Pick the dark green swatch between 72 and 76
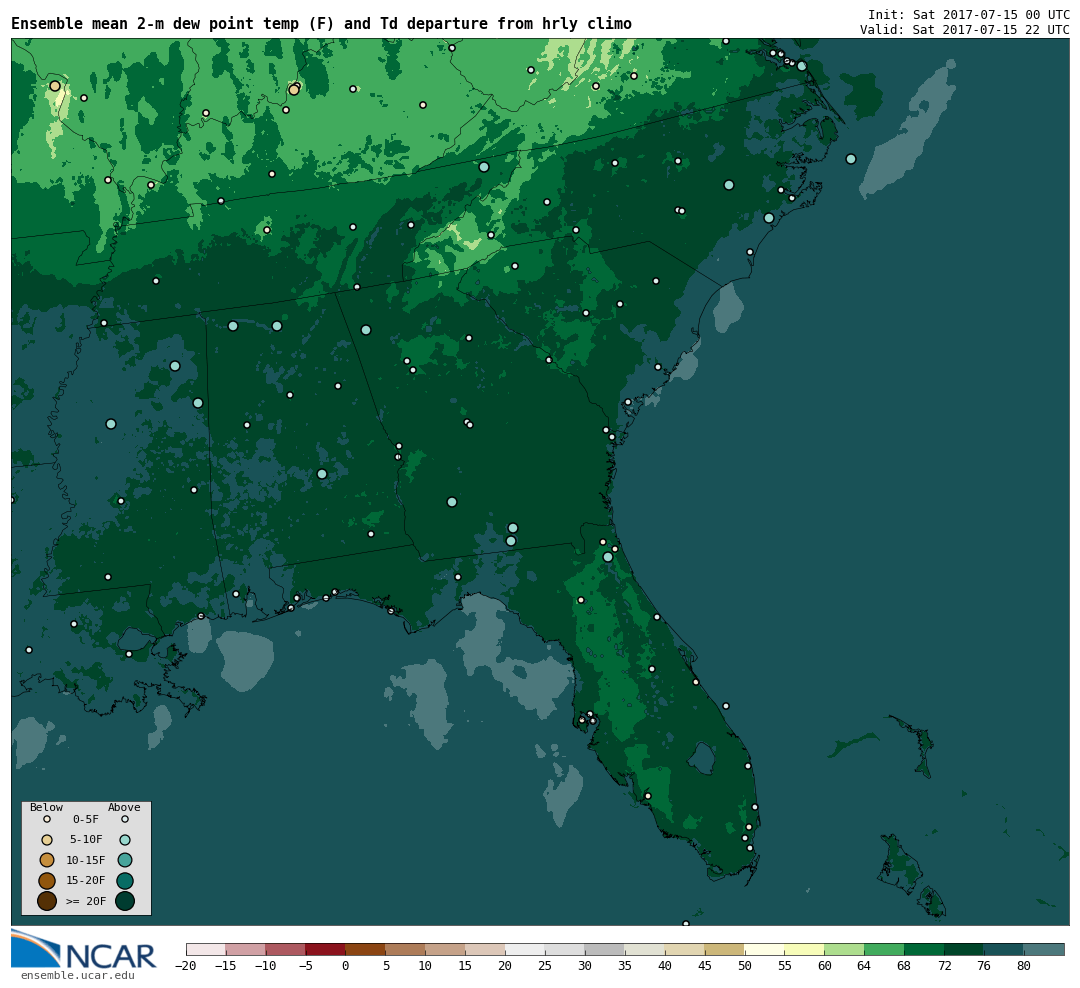 point(965,949)
